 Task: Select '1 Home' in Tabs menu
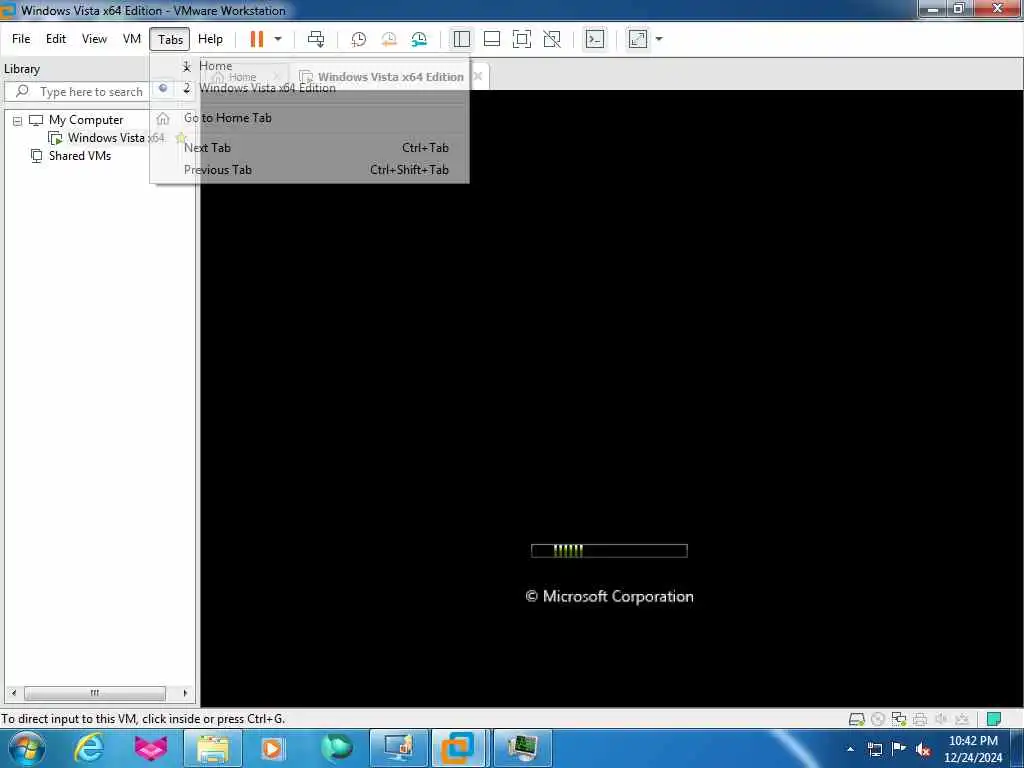[x=310, y=66]
